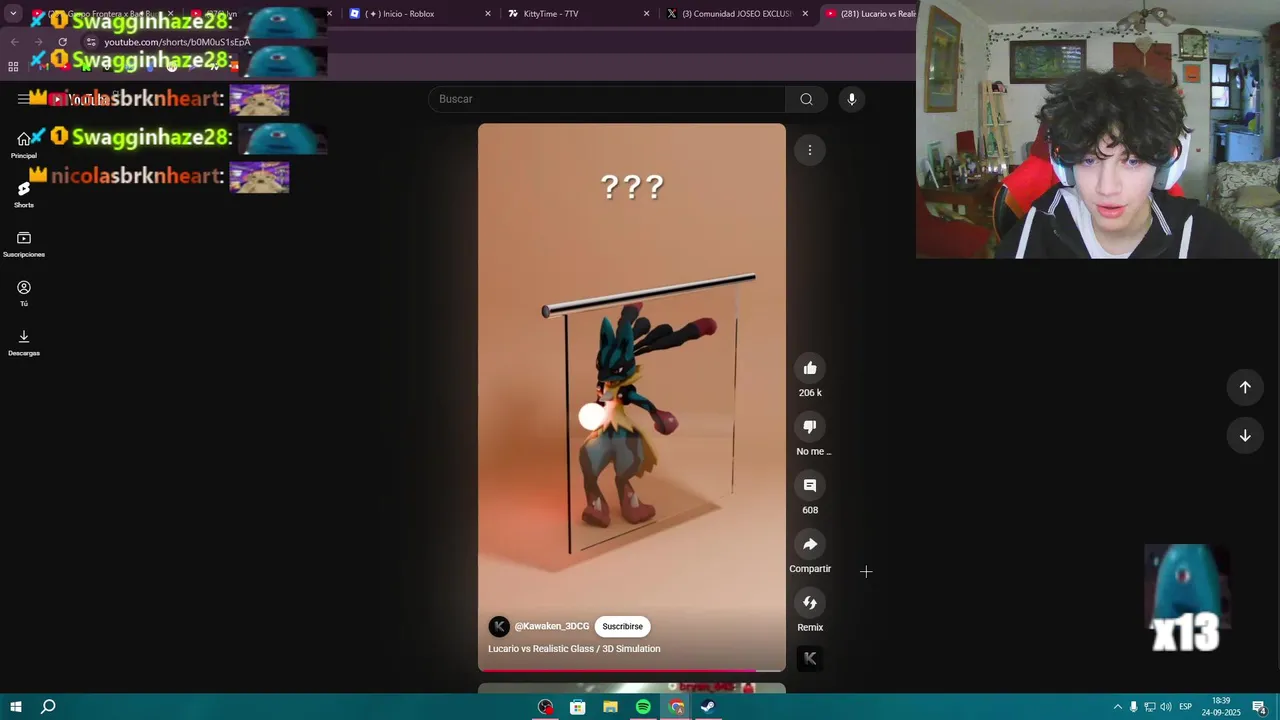This screenshot has height=720, width=1280.
Task: Go to next short with down arrow
Action: pyautogui.click(x=1245, y=435)
